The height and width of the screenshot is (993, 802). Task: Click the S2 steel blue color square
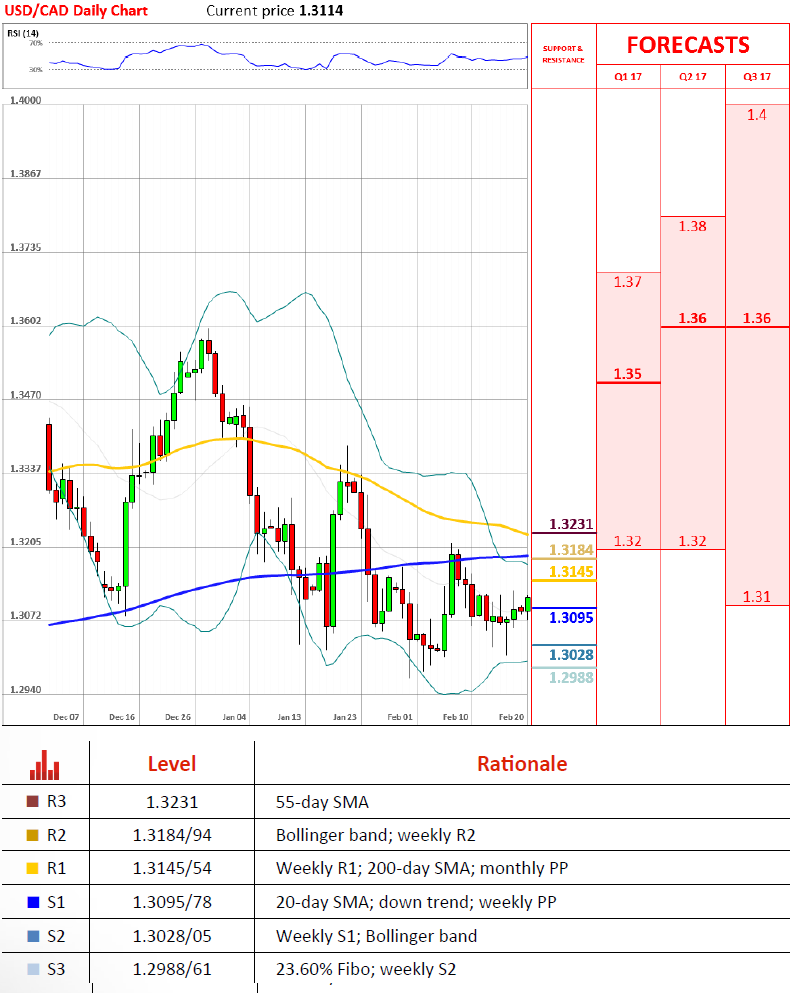32,936
